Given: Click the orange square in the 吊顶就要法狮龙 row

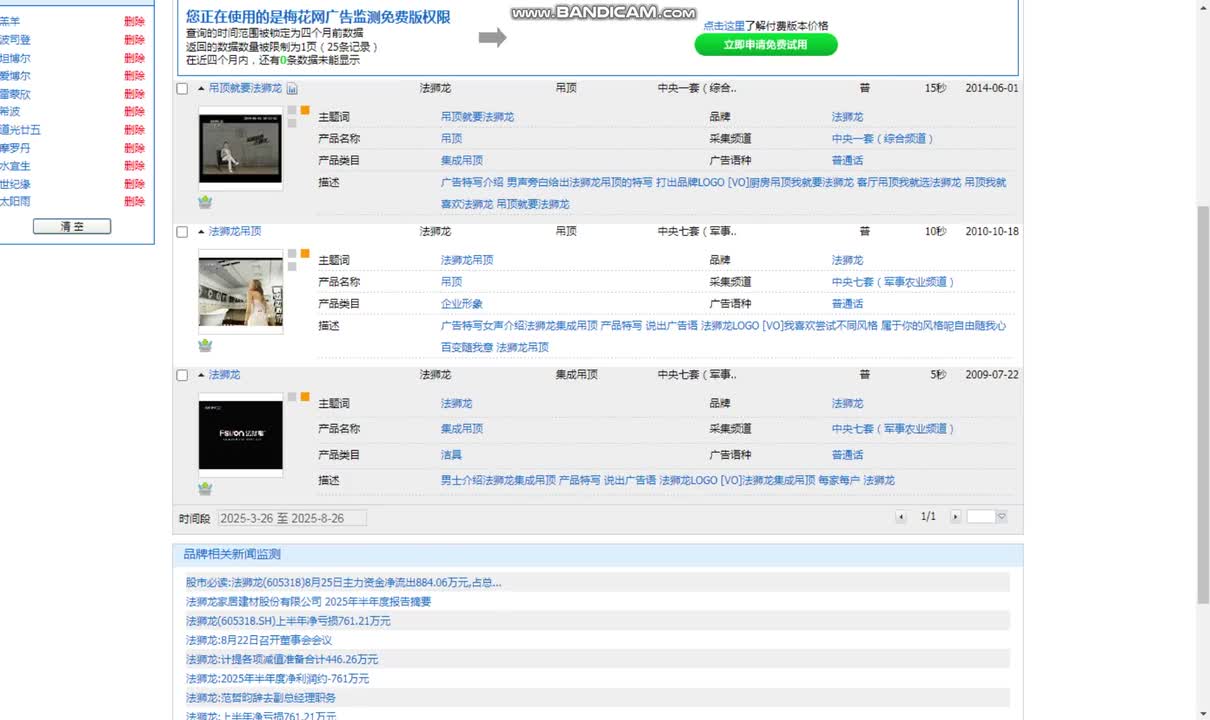Looking at the screenshot, I should pyautogui.click(x=305, y=110).
